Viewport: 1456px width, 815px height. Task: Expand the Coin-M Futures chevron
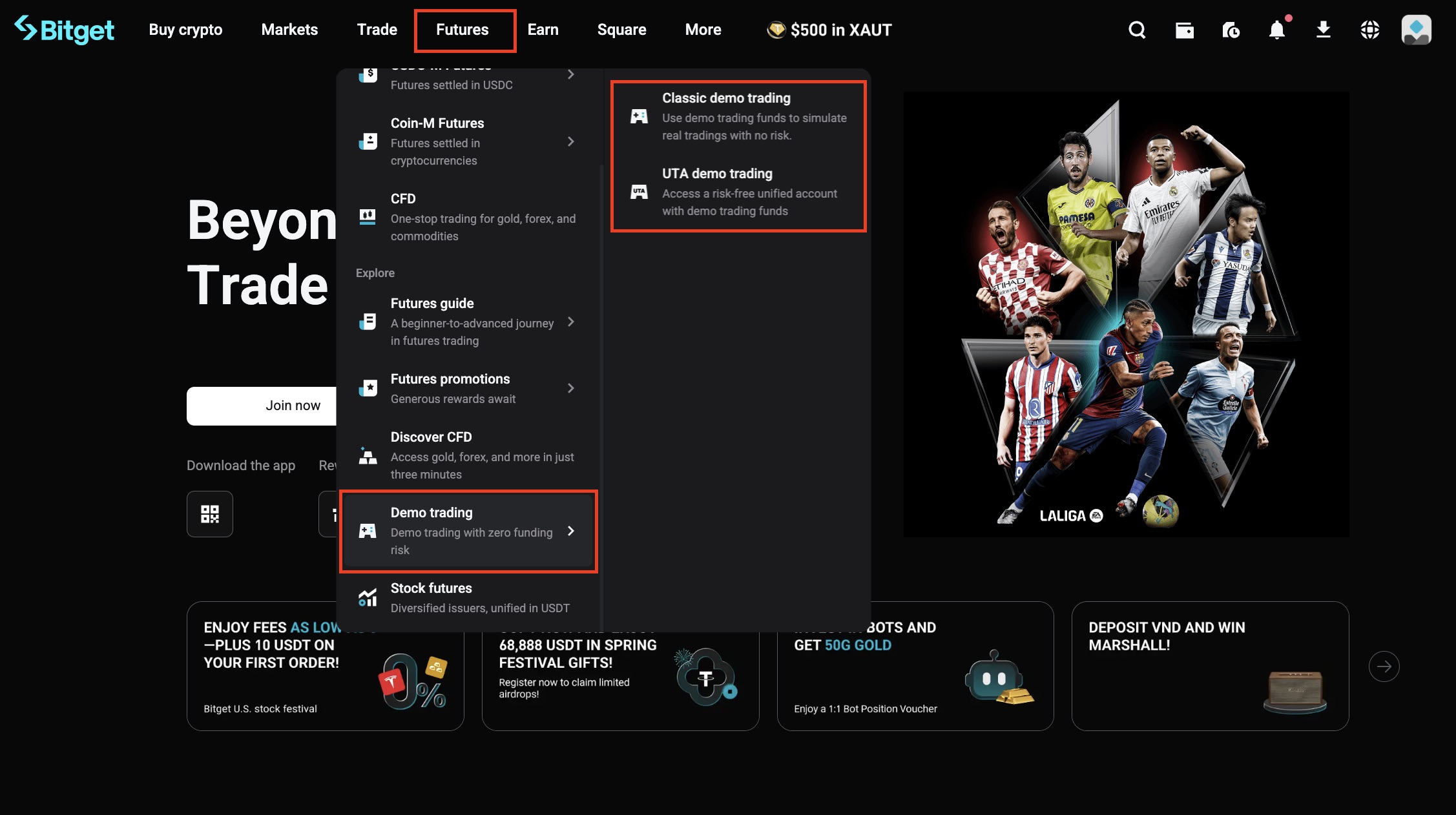(x=570, y=141)
